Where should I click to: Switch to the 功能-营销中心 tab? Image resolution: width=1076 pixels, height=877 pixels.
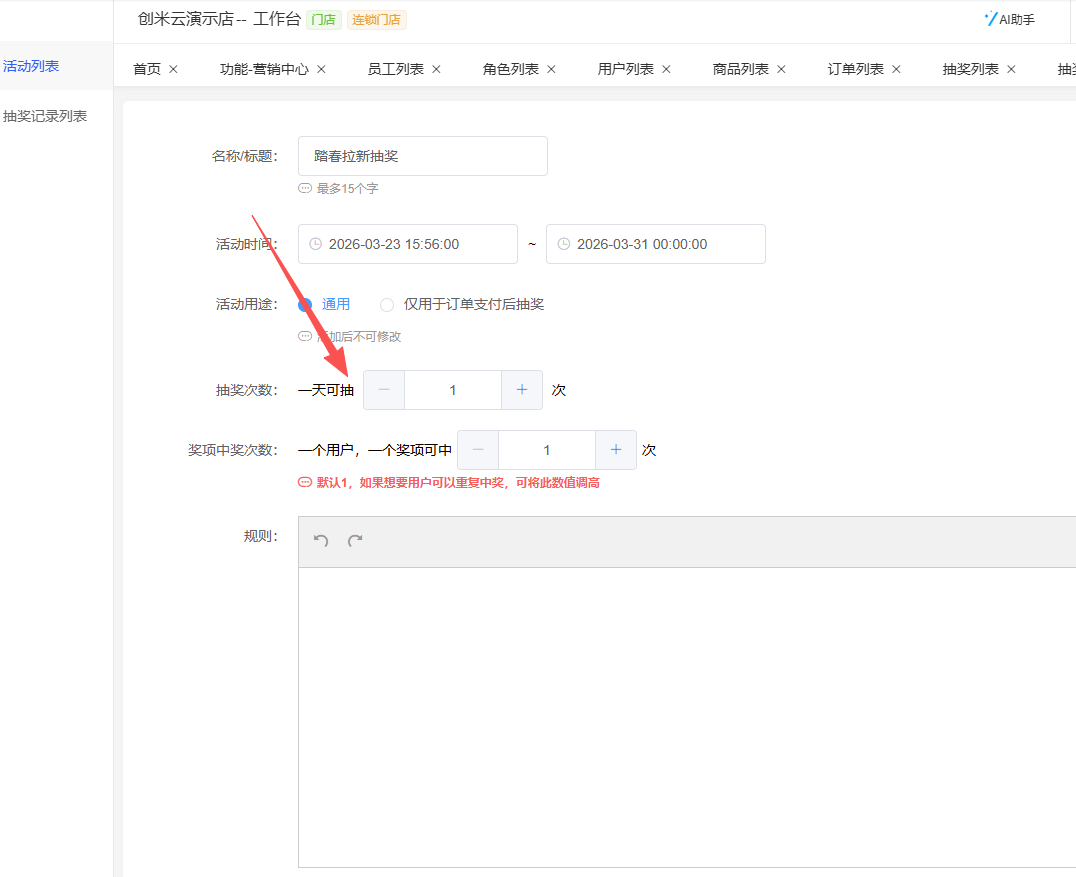pos(264,69)
